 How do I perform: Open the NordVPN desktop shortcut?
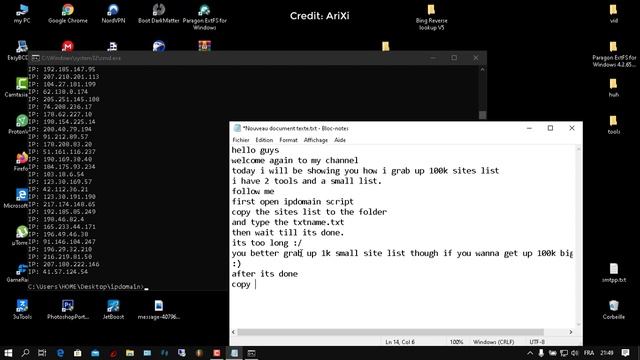pos(113,13)
